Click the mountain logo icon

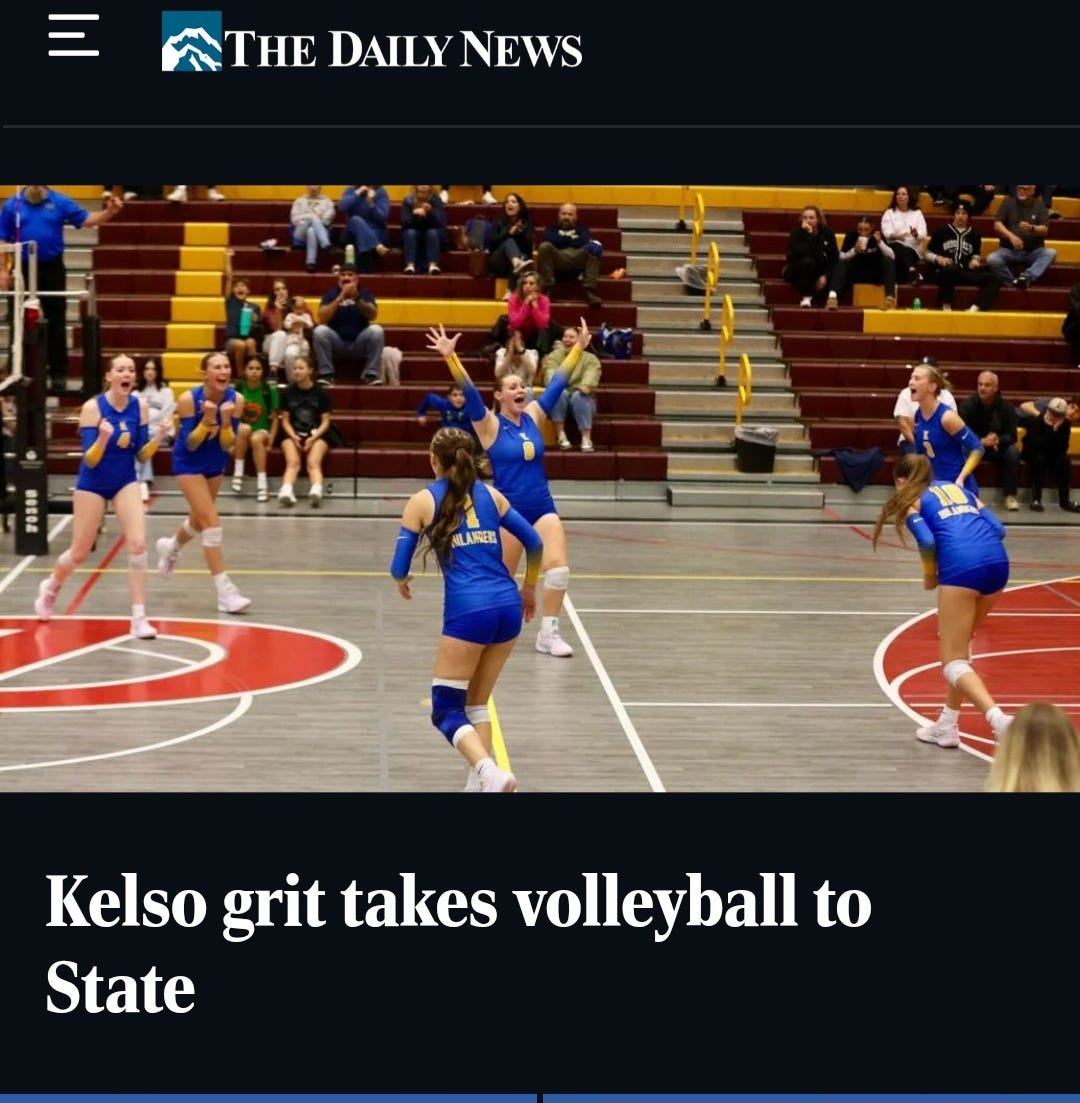tap(191, 41)
